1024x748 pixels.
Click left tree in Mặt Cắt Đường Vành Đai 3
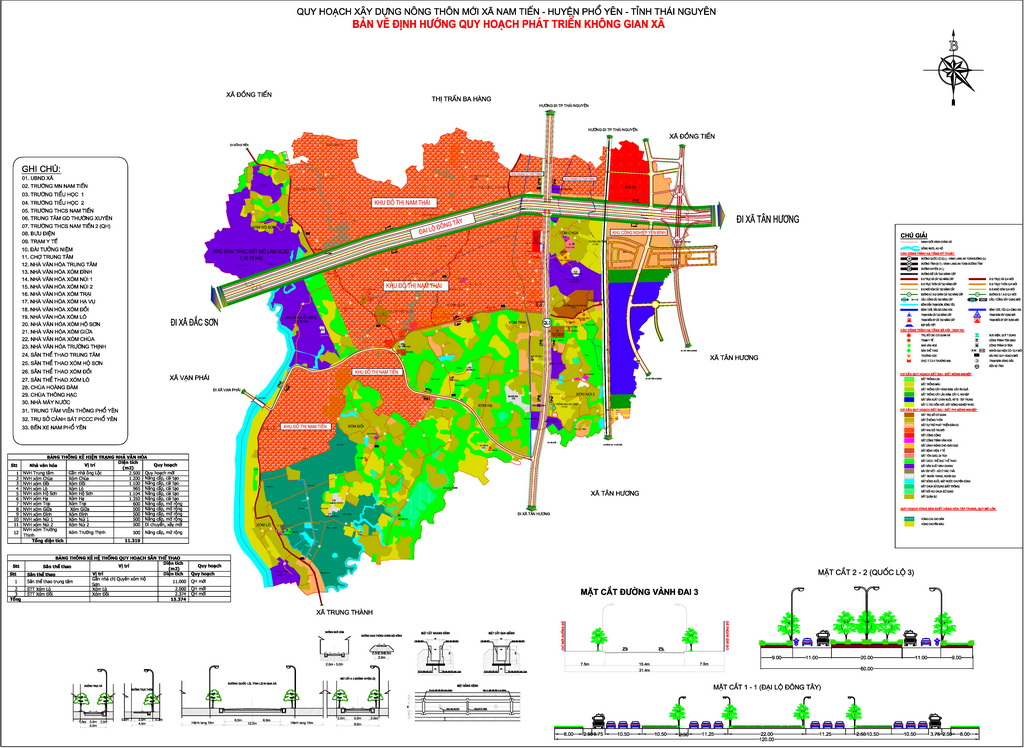[598, 635]
